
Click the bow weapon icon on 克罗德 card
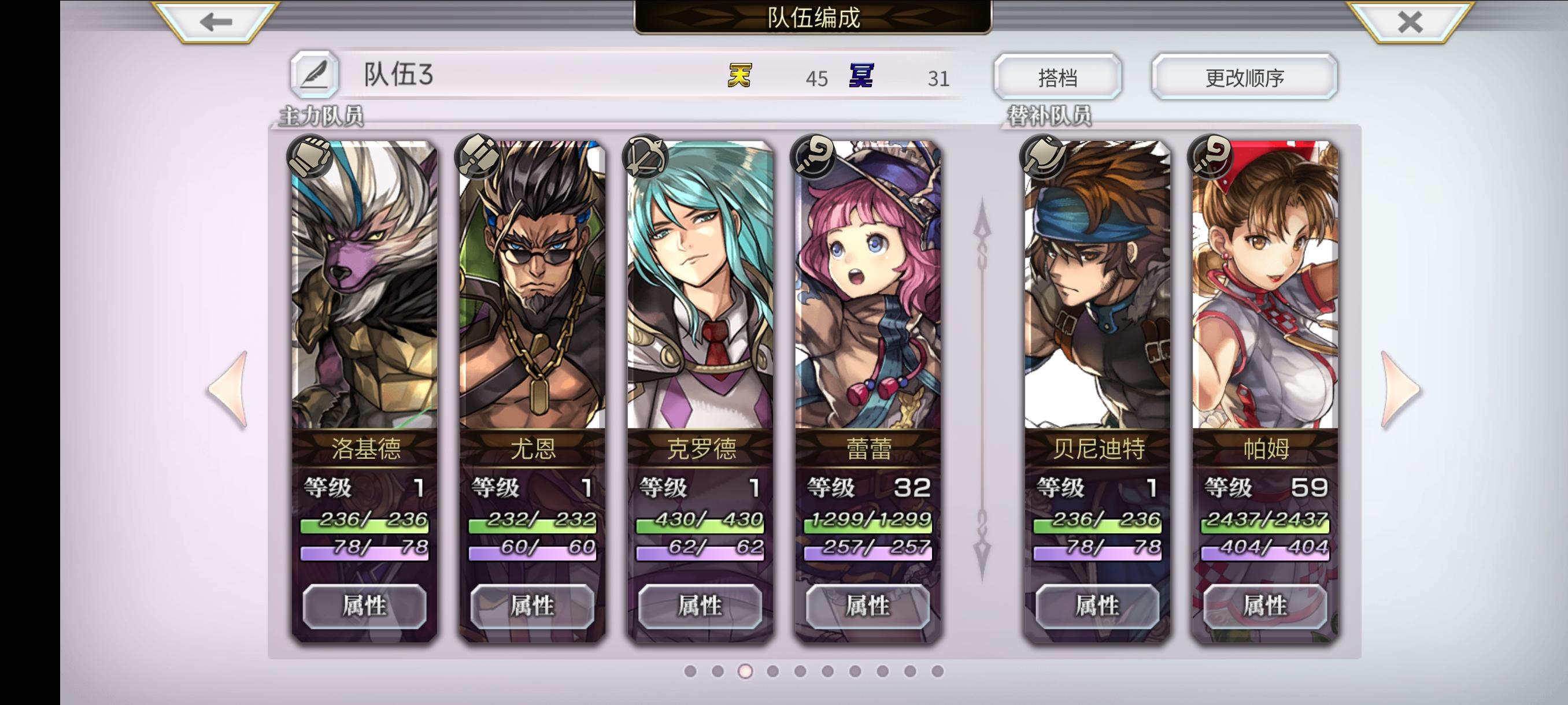tap(646, 155)
